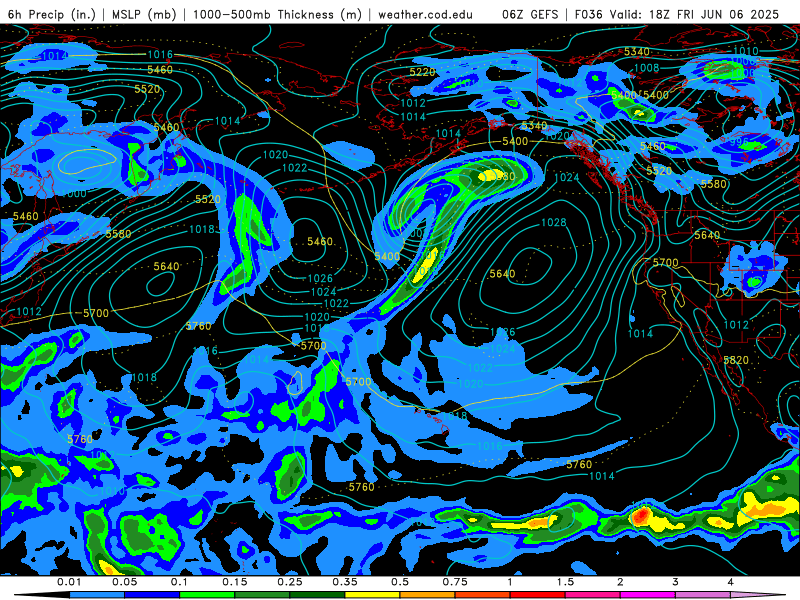Viewport: 800px width, 600px height.
Task: Click the lavender 3–4 legend swatch
Action: click(x=703, y=595)
